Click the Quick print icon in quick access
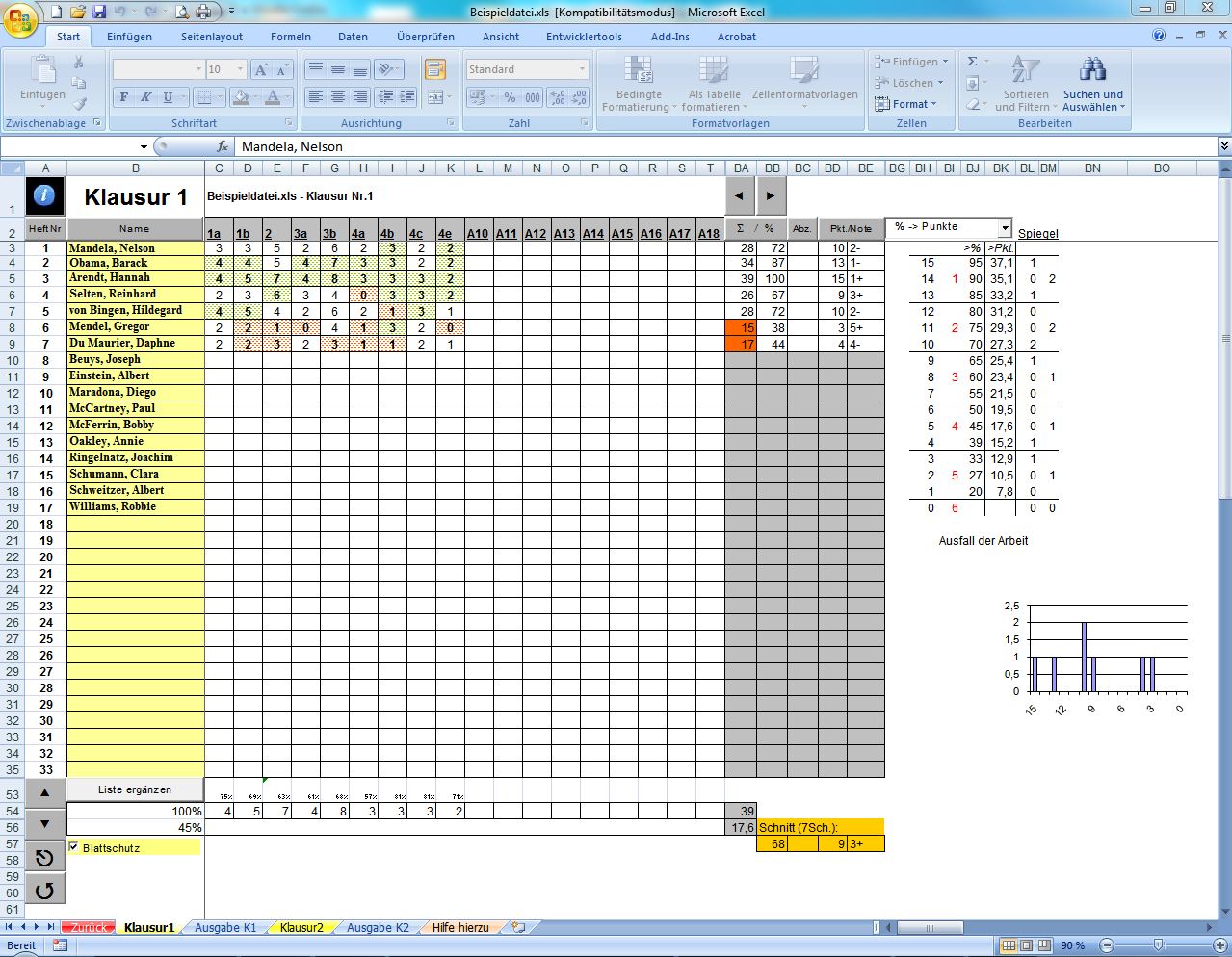The height and width of the screenshot is (957, 1232). (203, 12)
